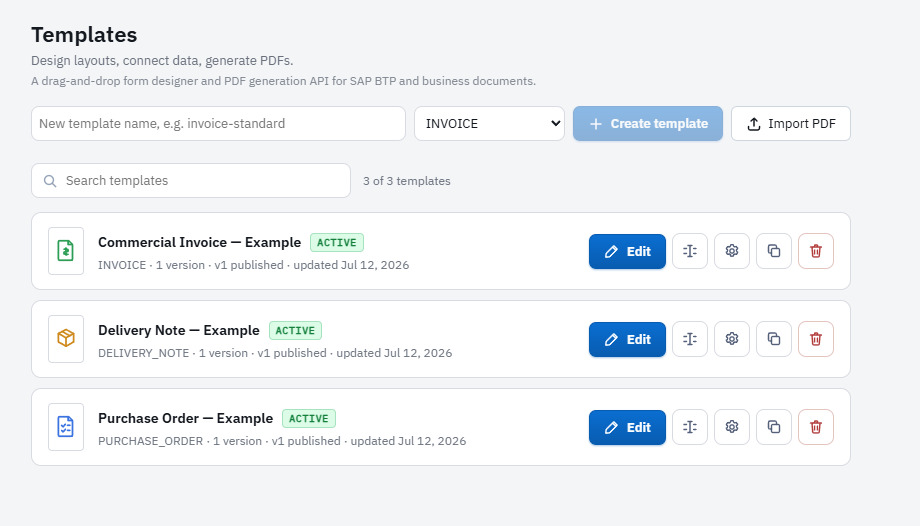The height and width of the screenshot is (526, 920).
Task: Open field mapping icon for Commercial Invoice
Action: 689,251
